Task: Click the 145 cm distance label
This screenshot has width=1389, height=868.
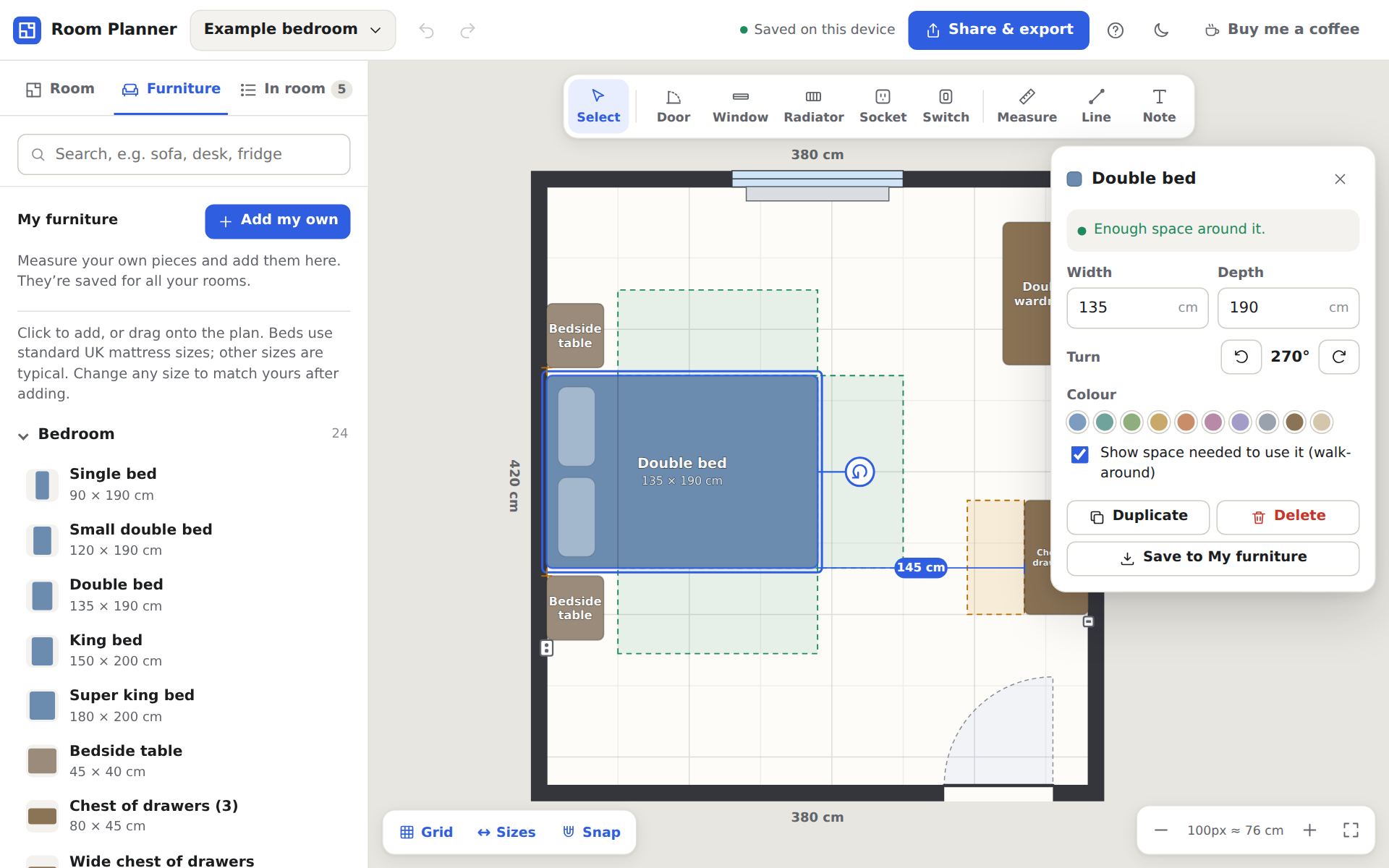Action: [920, 568]
